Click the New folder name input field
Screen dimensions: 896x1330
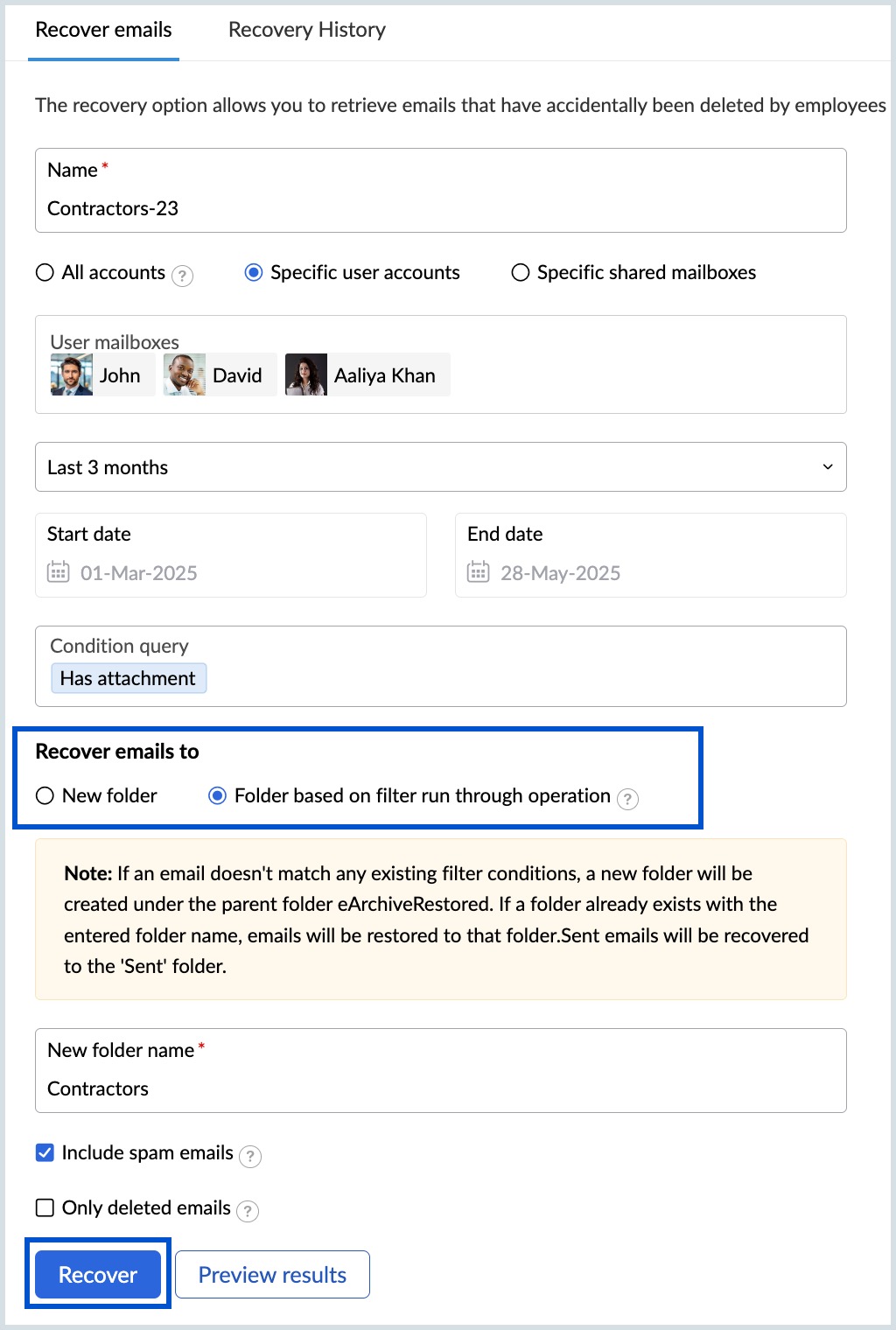click(441, 1070)
